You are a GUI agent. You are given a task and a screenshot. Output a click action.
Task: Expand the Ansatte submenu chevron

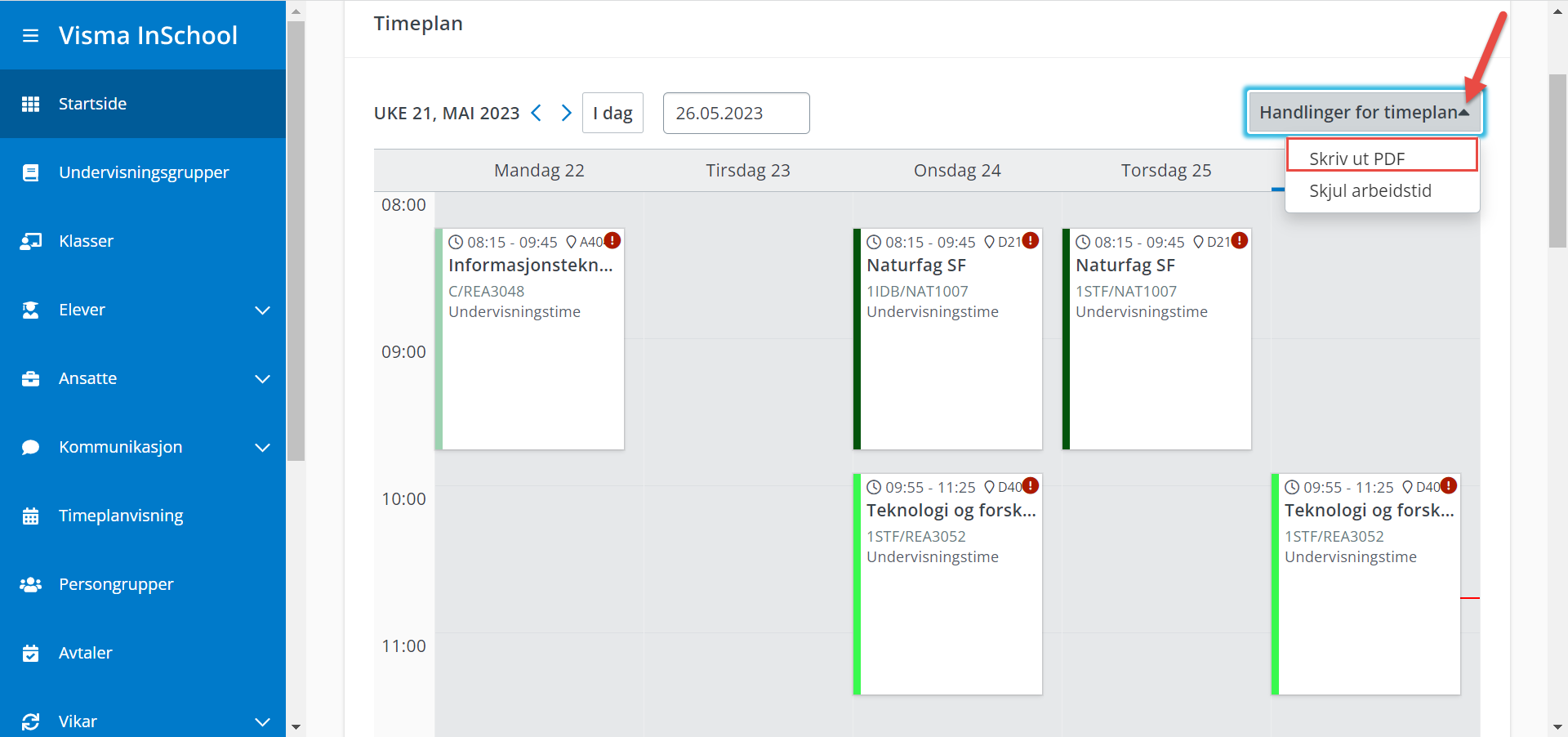262,378
